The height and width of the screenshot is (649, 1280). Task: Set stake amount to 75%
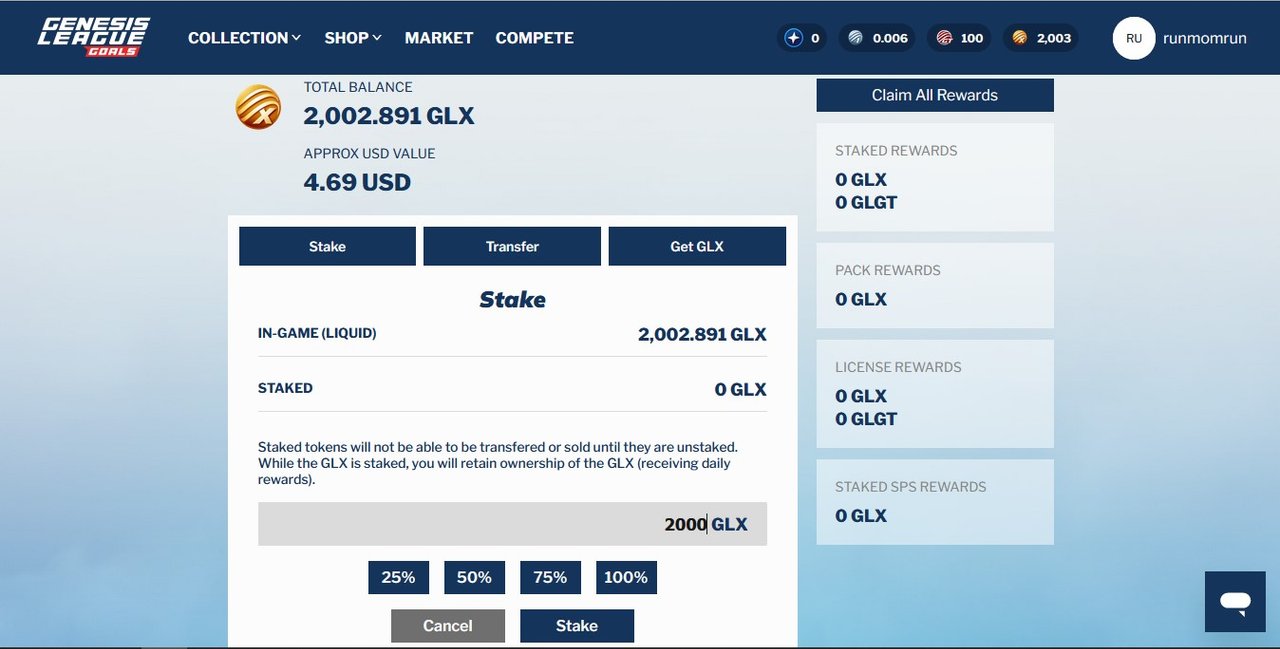[x=550, y=577]
